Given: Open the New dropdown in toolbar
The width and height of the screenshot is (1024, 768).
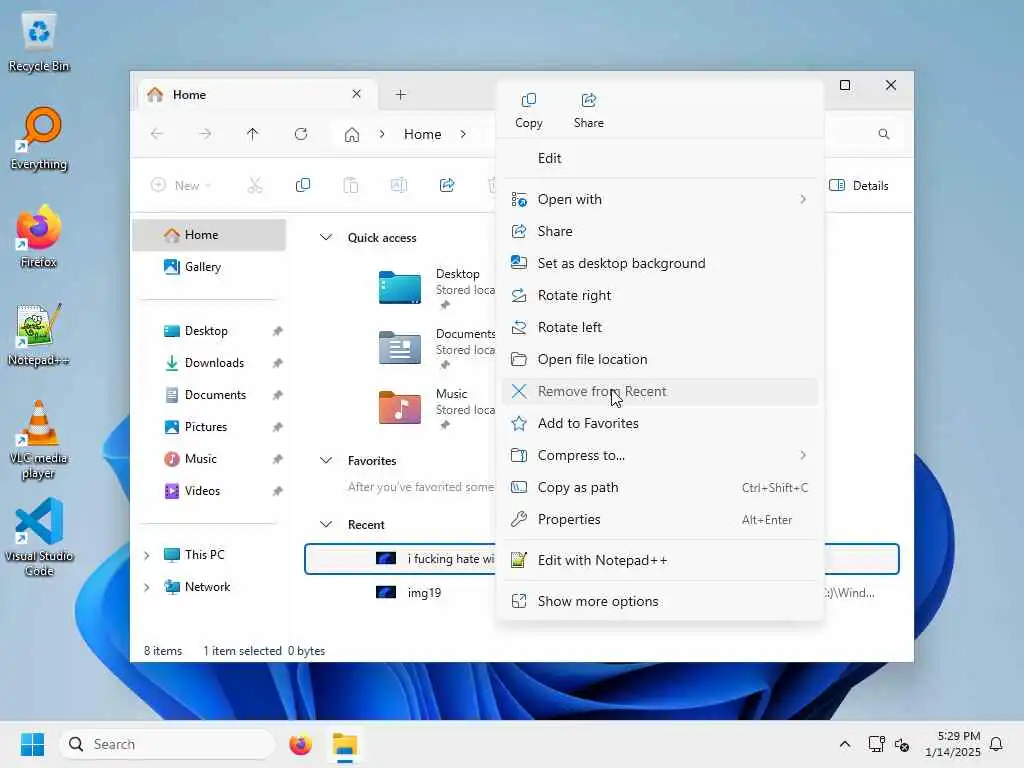Looking at the screenshot, I should [182, 185].
